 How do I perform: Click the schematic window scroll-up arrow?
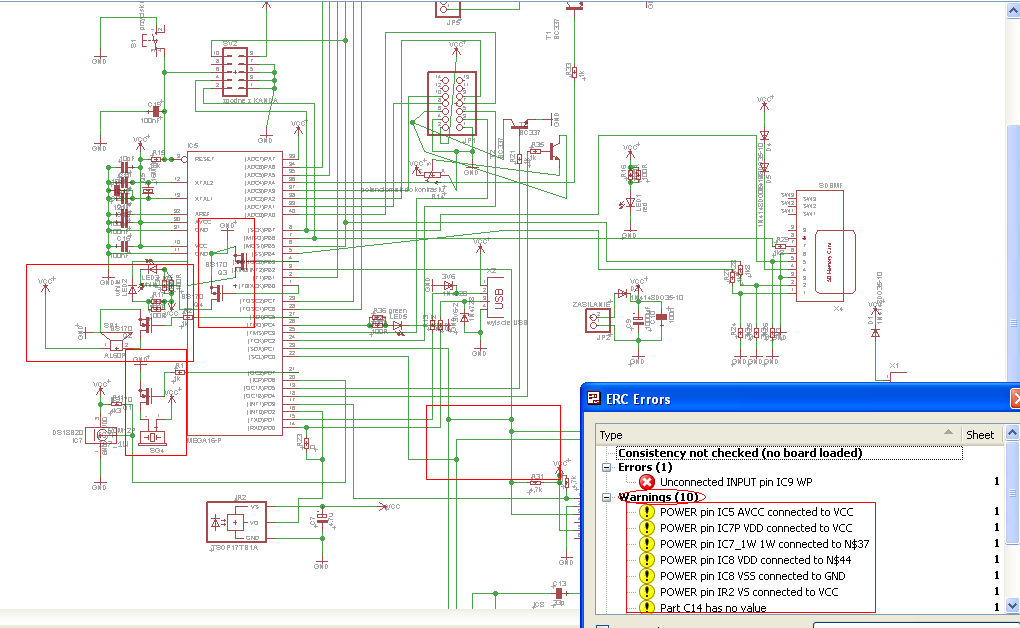click(1013, 10)
